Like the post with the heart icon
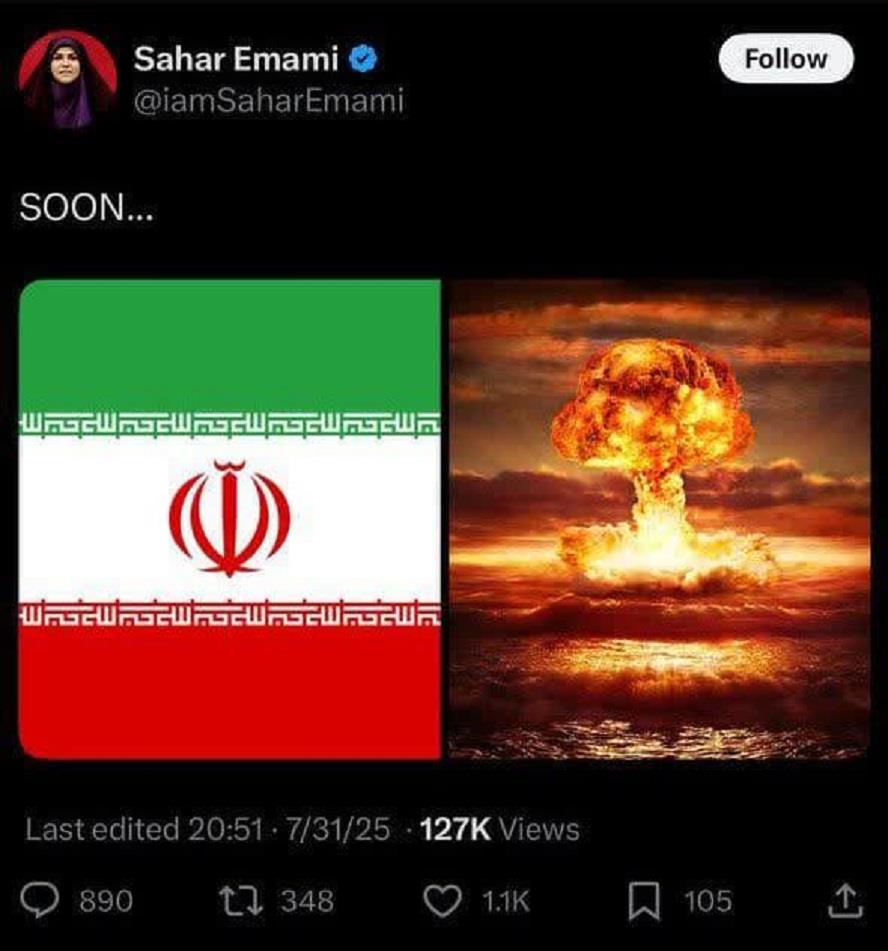Viewport: 888px width, 951px height. [x=442, y=901]
